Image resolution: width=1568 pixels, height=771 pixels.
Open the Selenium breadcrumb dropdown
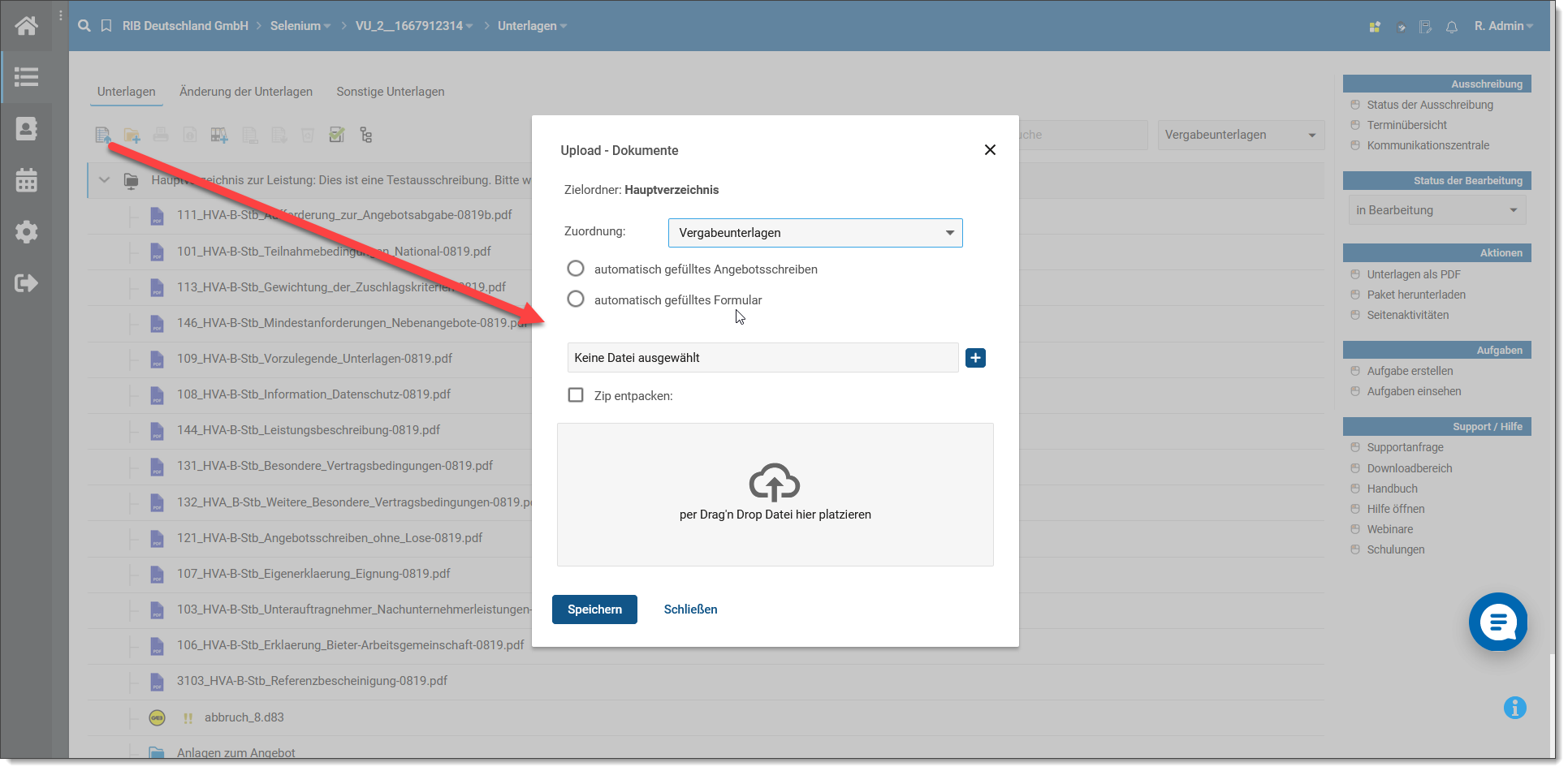pyautogui.click(x=300, y=26)
